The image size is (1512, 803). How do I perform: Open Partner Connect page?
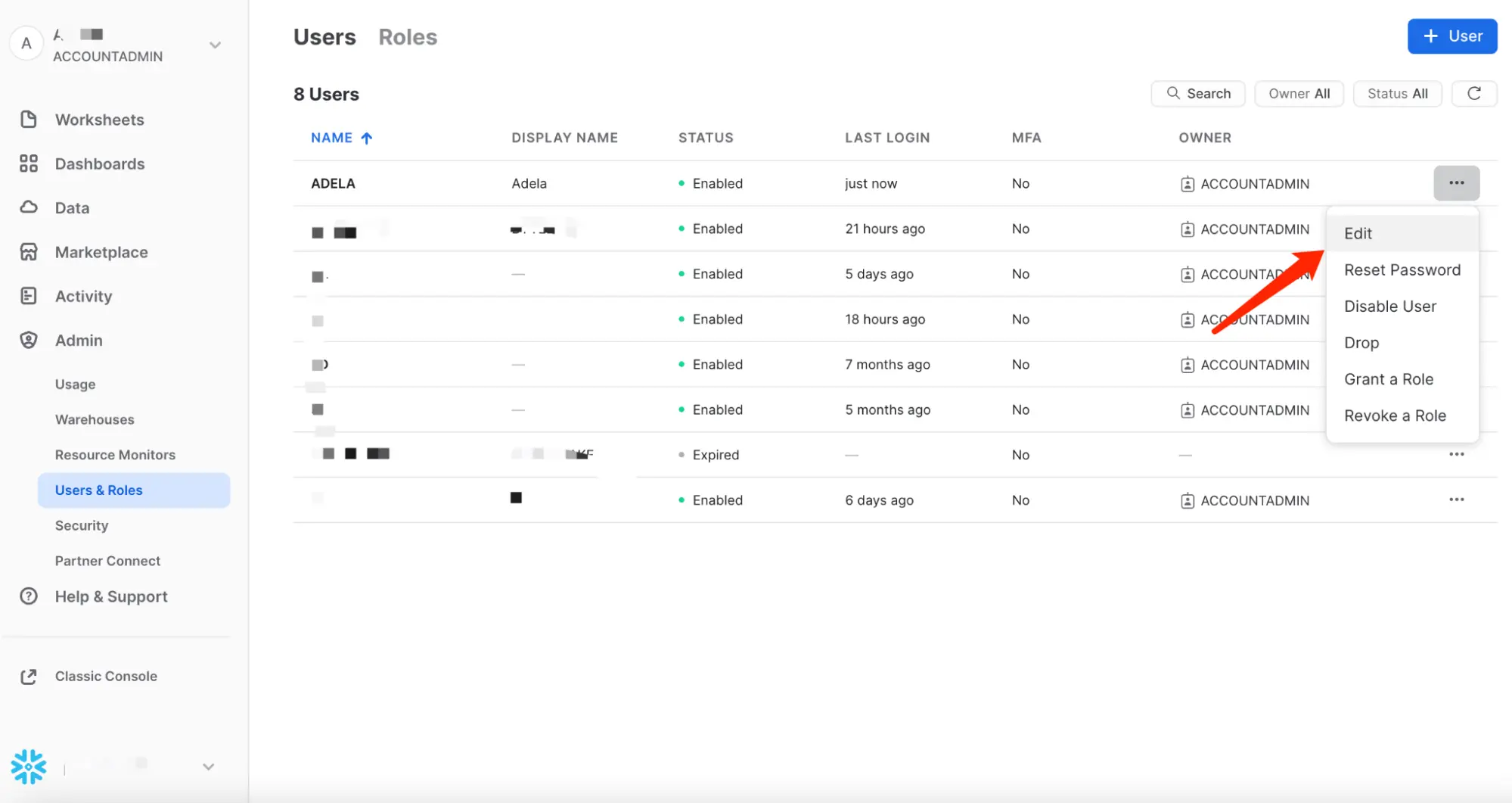click(107, 561)
